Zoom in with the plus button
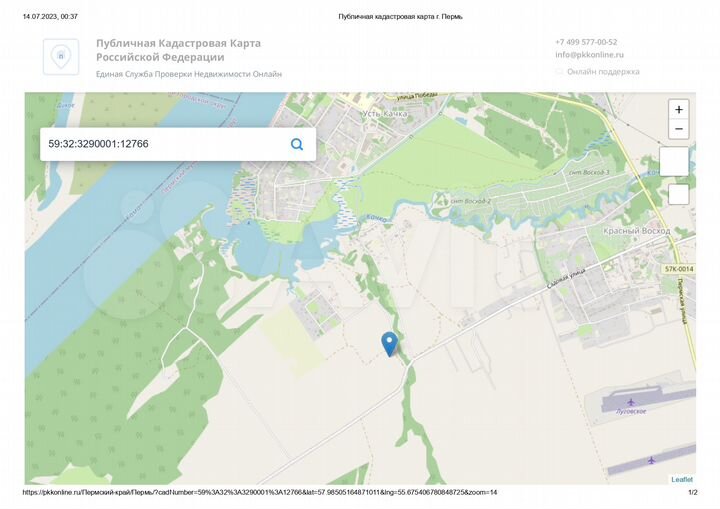 (679, 110)
